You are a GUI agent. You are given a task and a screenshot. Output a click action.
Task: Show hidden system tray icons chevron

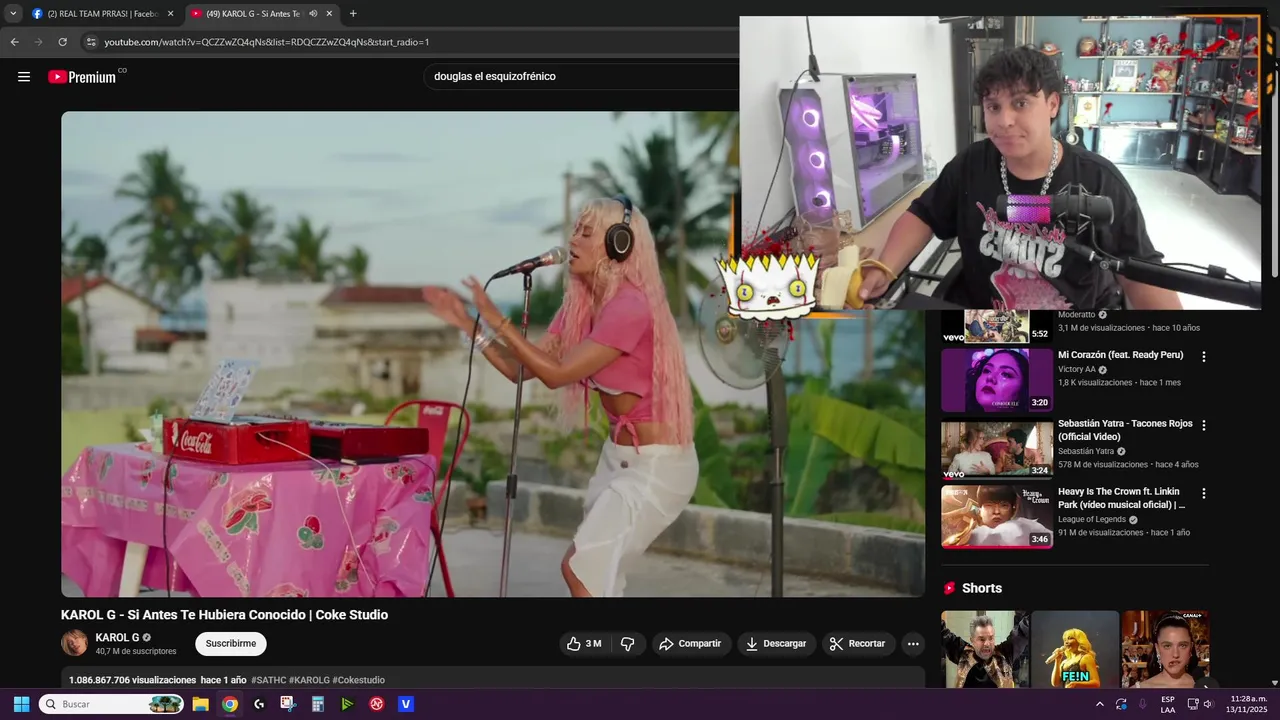(1100, 704)
